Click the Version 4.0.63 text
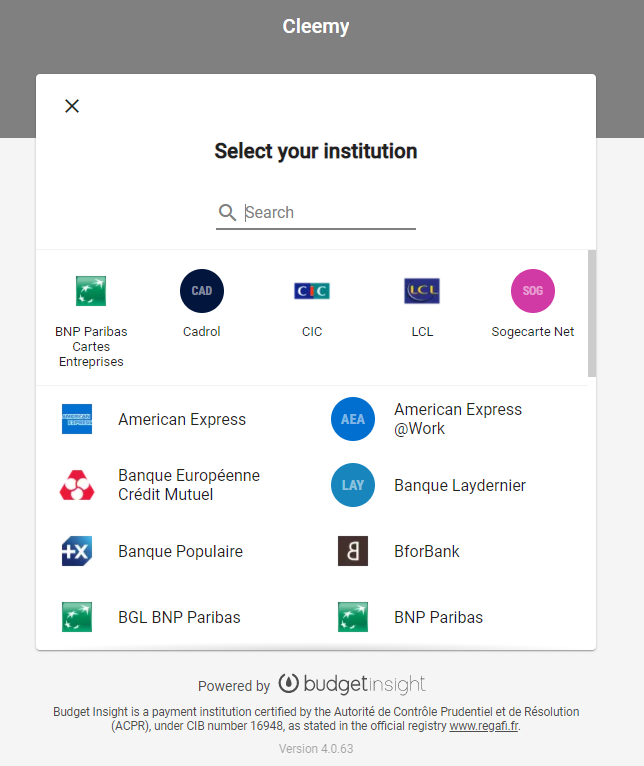Screen dimensions: 644x766 (316, 749)
